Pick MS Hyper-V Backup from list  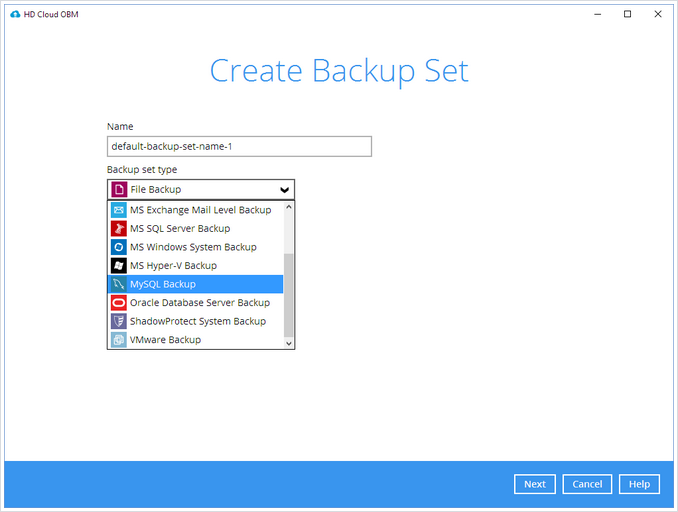click(195, 266)
